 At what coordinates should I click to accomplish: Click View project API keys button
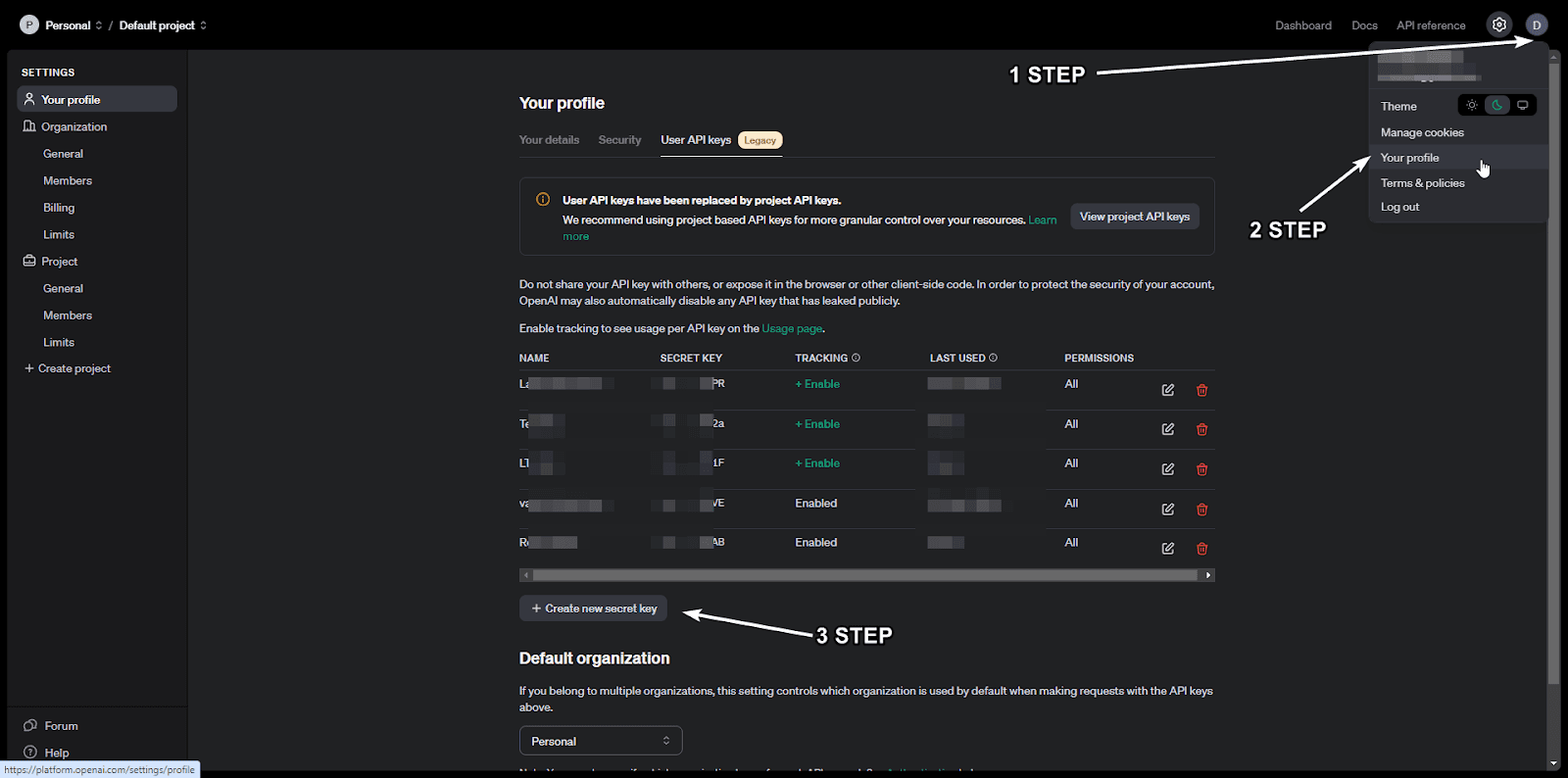click(1134, 217)
